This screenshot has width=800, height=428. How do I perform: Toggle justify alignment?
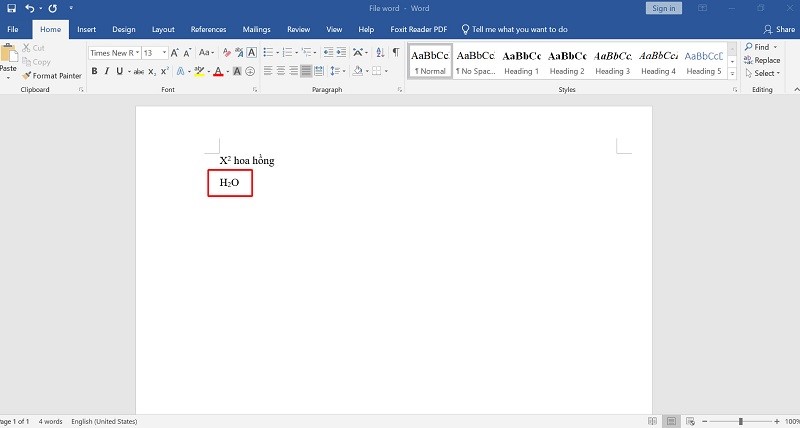[306, 71]
